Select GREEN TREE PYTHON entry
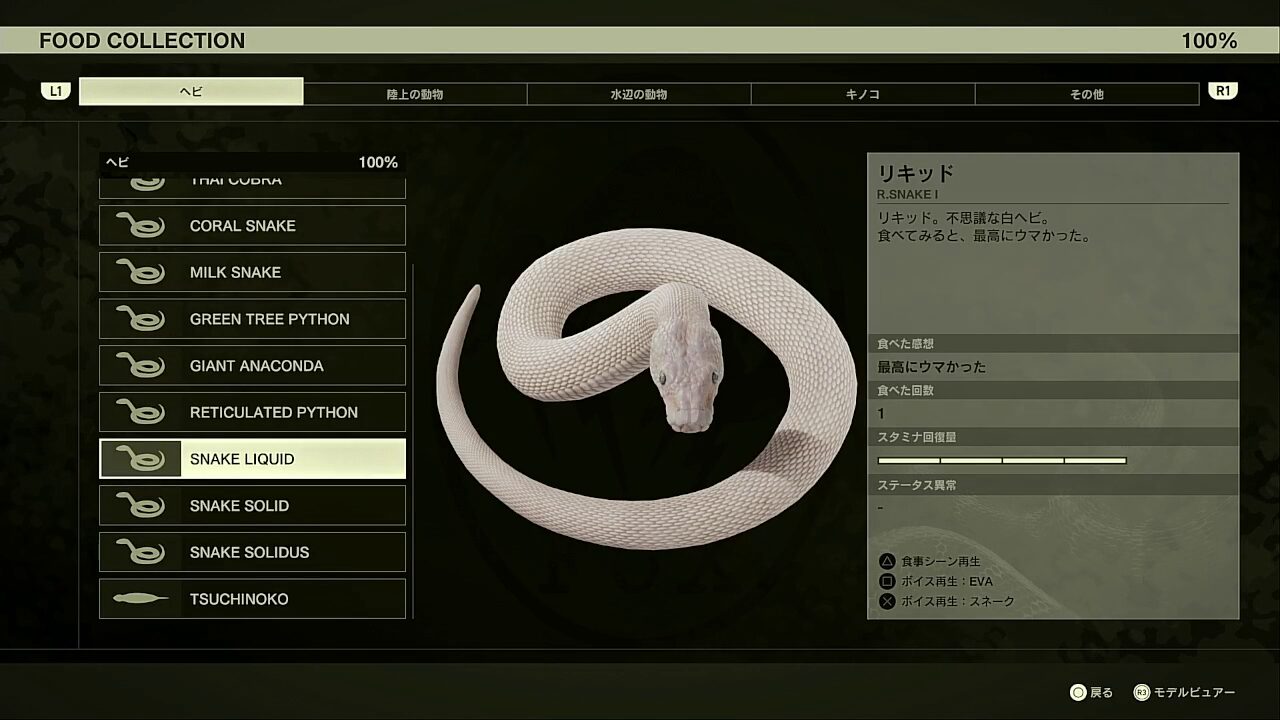This screenshot has height=720, width=1280. (x=252, y=319)
